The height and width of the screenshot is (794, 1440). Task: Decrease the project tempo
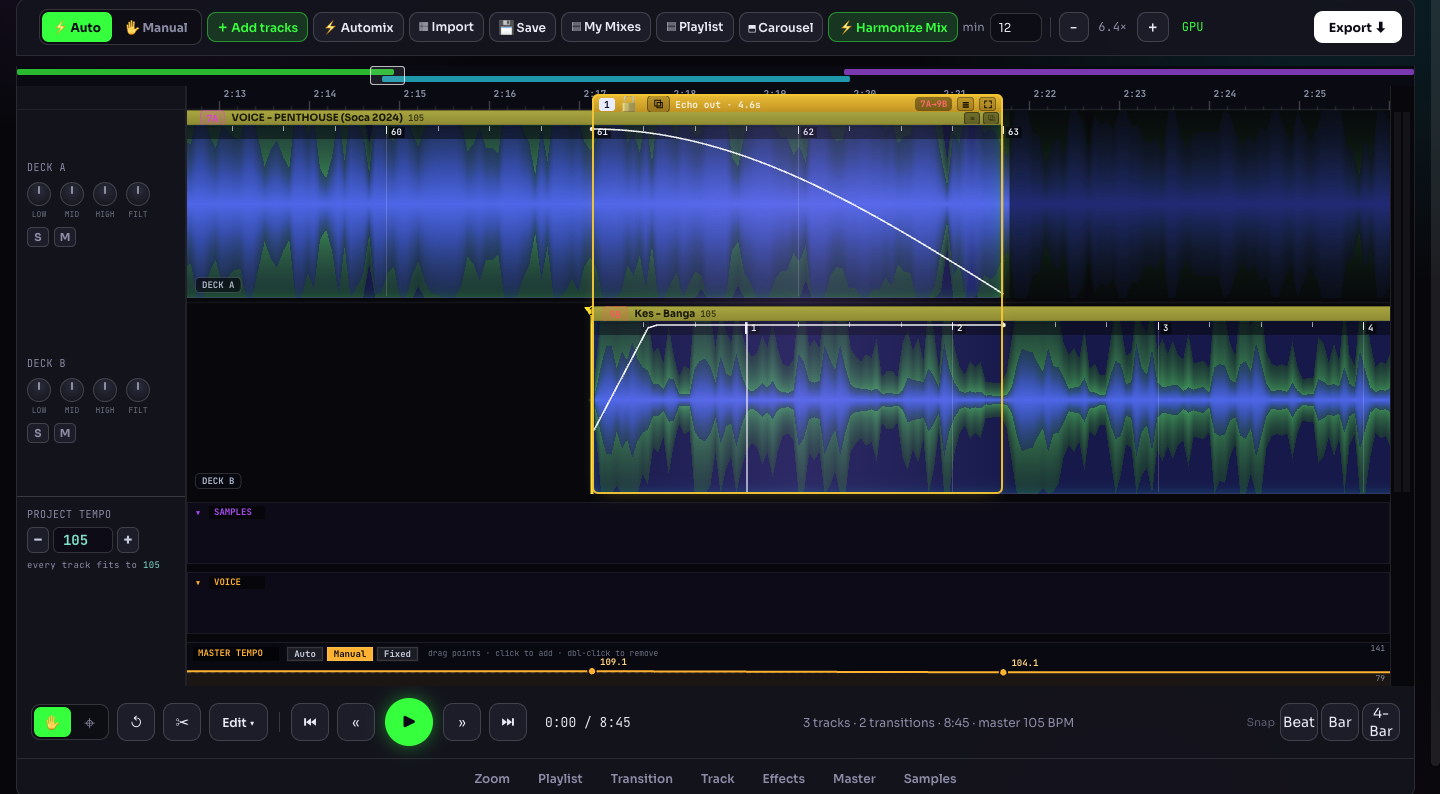point(38,540)
